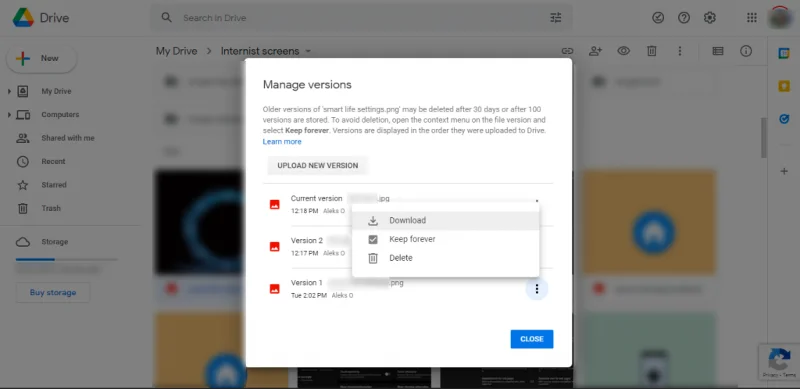Viewport: 800px width, 389px height.
Task: Open the Google apps grid
Action: [x=752, y=18]
